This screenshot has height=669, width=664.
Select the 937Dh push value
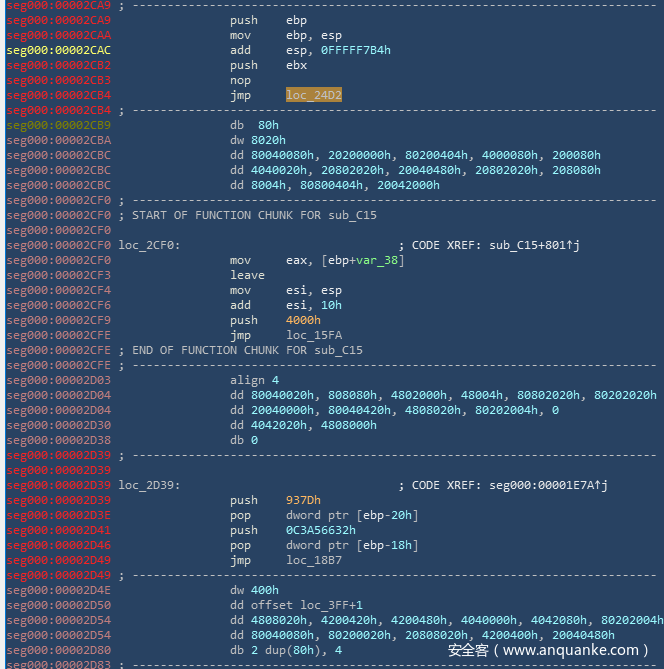point(304,501)
